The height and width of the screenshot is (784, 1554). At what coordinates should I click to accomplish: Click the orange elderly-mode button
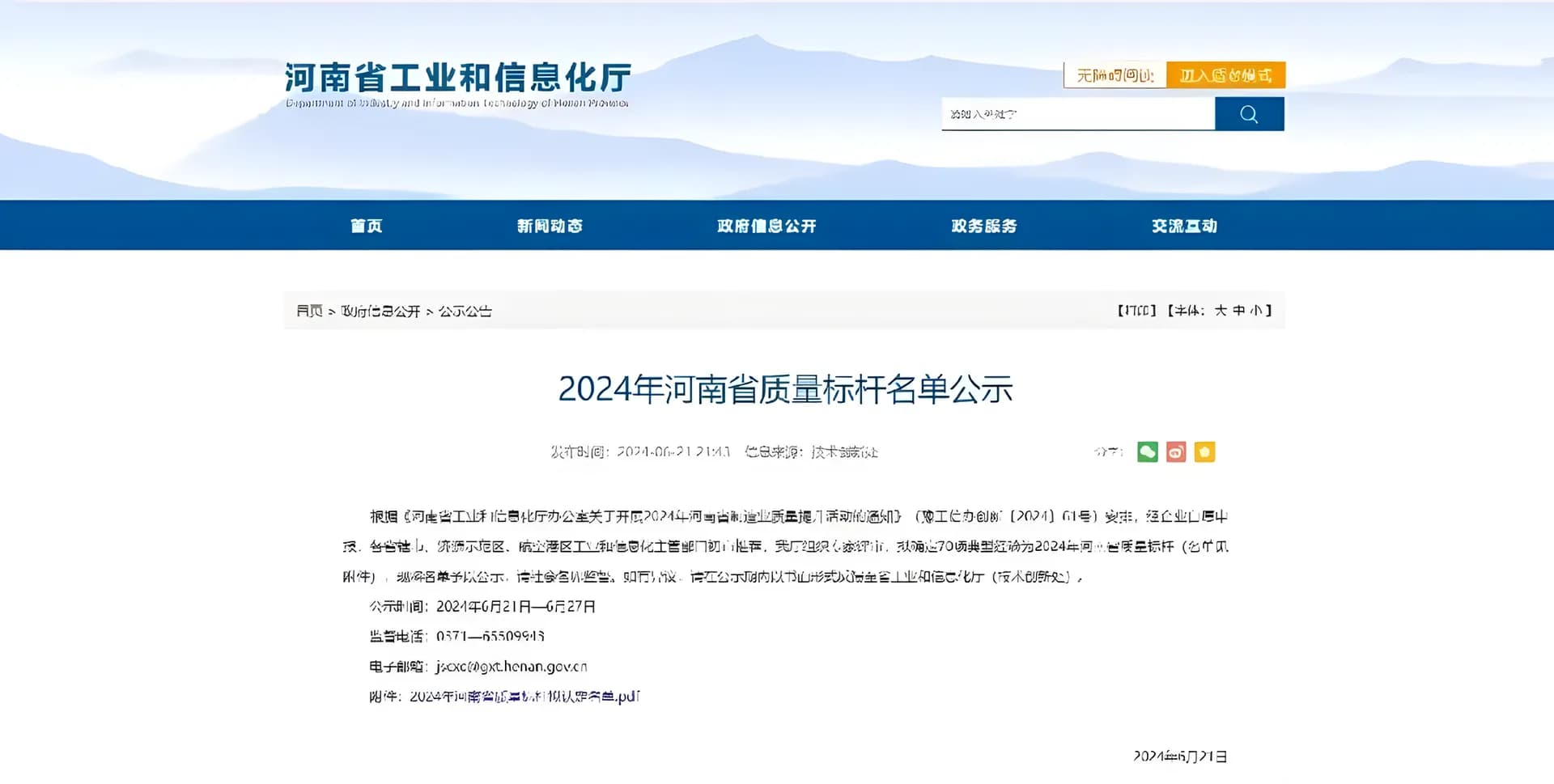[x=1225, y=75]
